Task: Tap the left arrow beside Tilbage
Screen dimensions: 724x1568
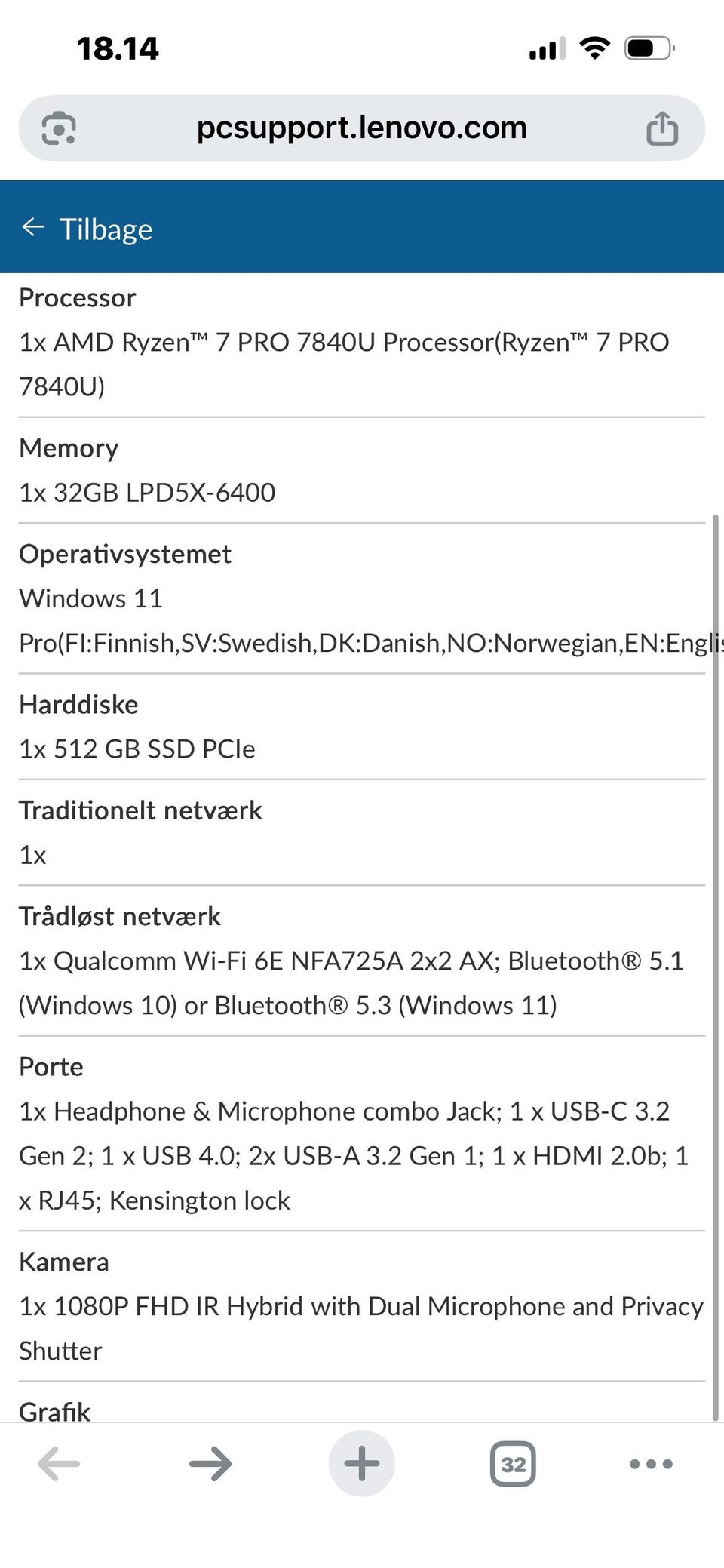Action: (x=33, y=227)
